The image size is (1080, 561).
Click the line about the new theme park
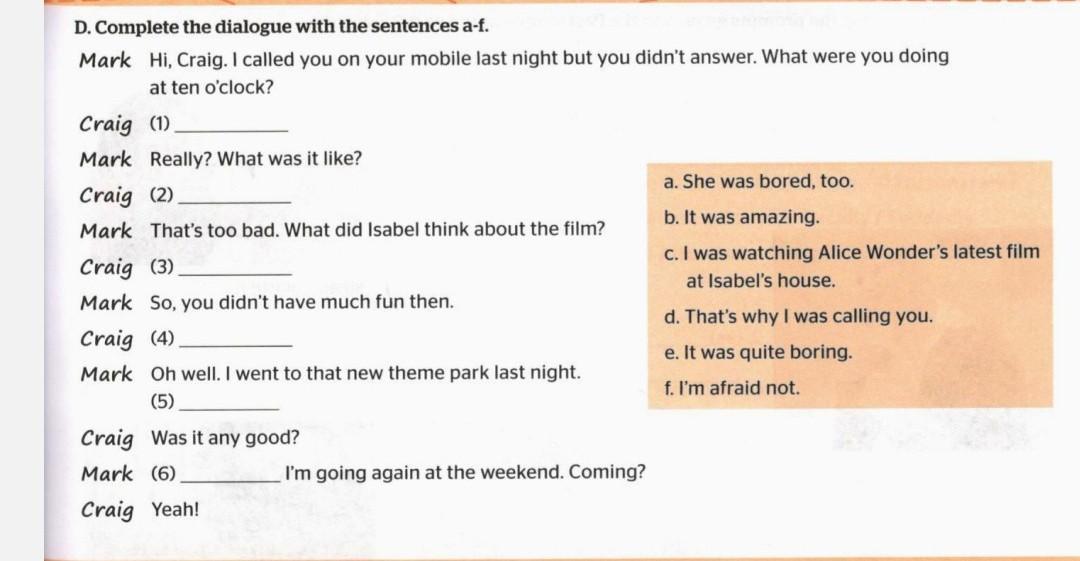point(365,373)
